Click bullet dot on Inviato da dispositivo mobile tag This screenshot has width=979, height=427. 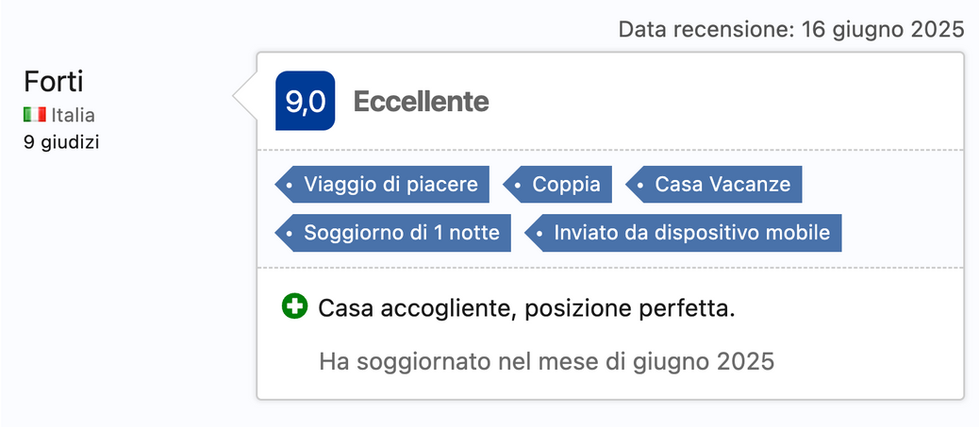coord(540,233)
